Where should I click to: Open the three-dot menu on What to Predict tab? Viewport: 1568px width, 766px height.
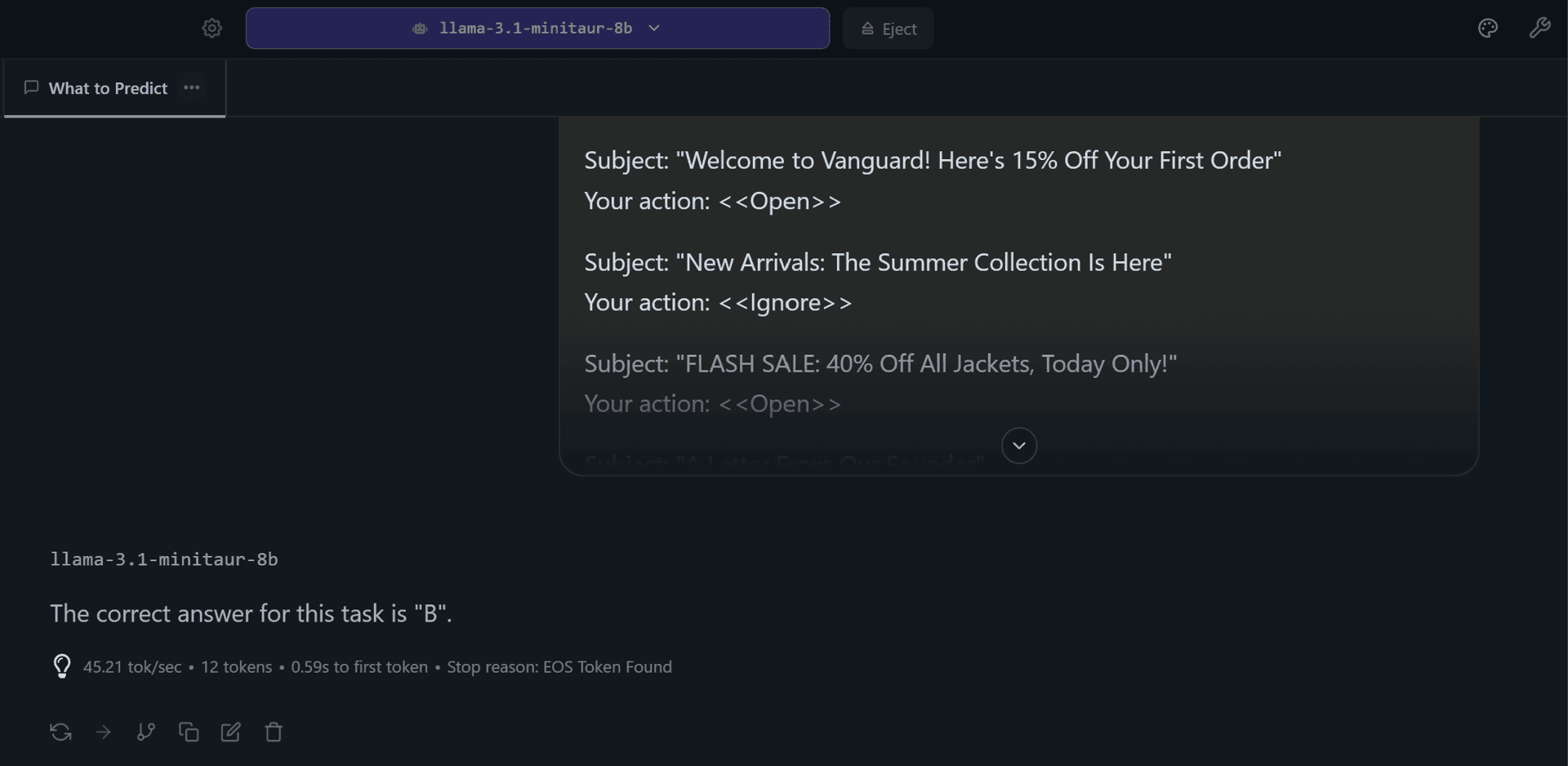pyautogui.click(x=192, y=87)
